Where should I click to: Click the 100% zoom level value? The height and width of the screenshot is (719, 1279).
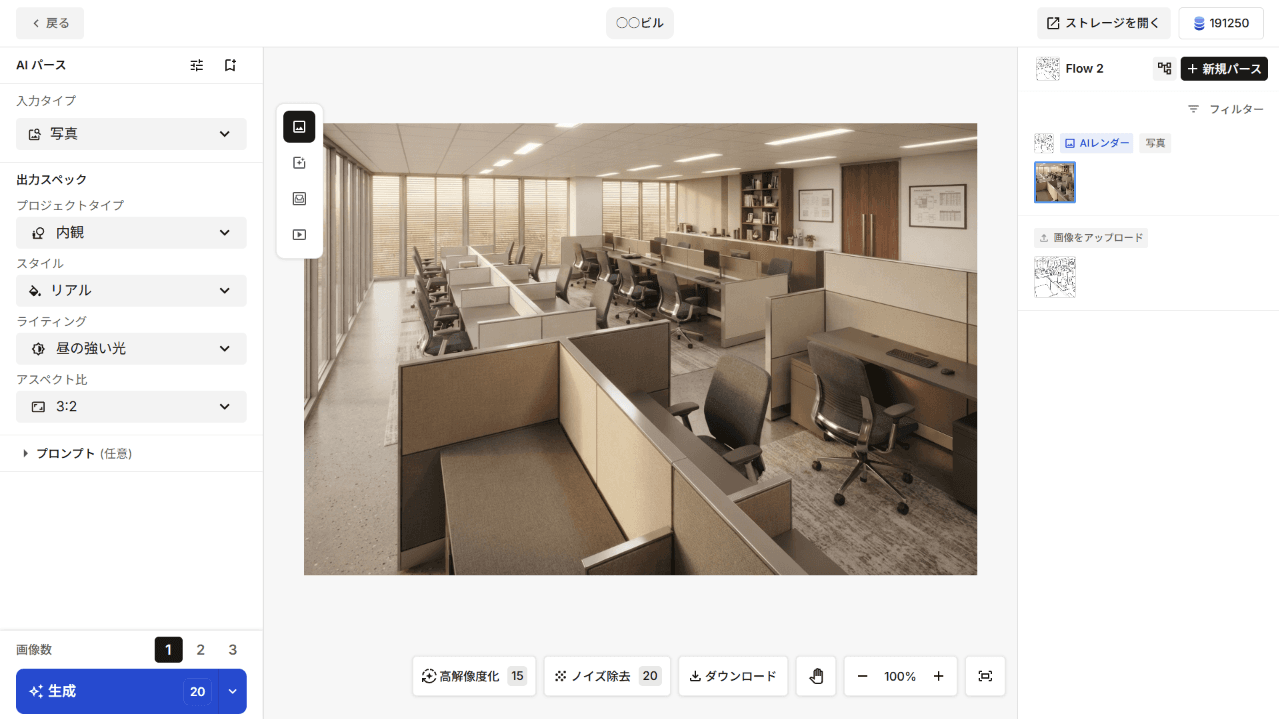[x=900, y=677]
